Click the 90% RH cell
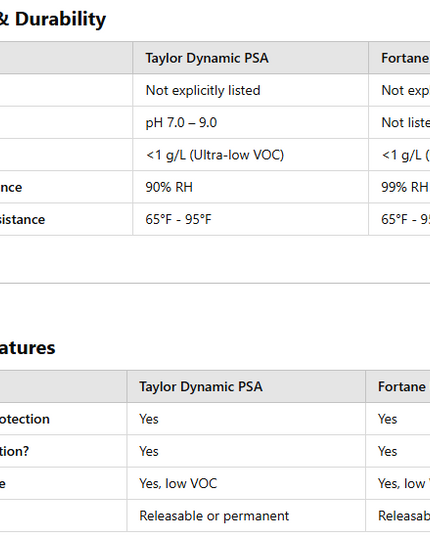430x537 pixels. click(169, 187)
